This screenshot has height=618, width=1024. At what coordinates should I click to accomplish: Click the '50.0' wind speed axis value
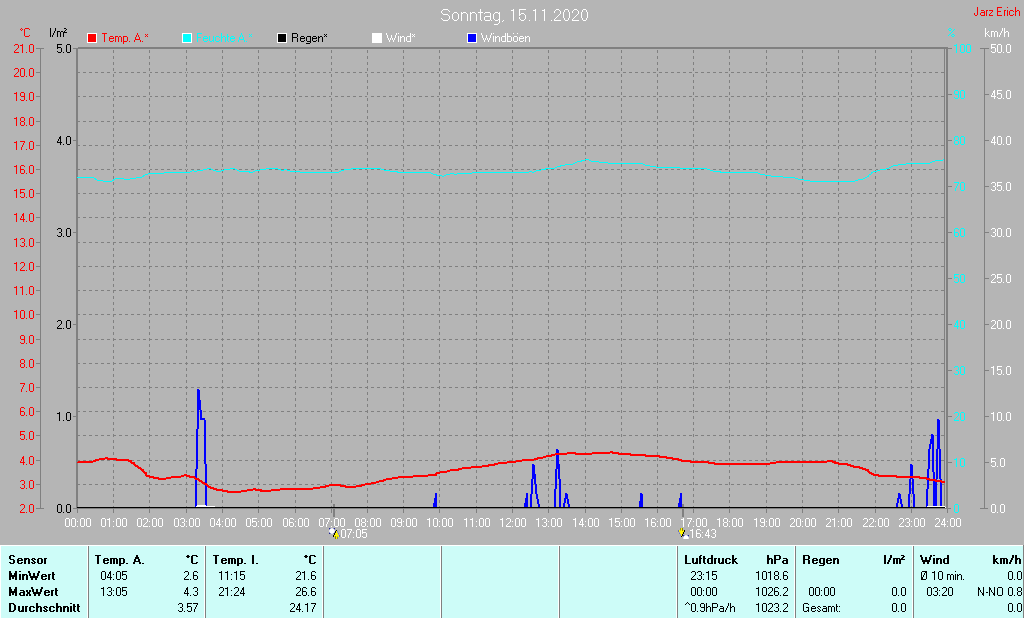click(x=1000, y=49)
